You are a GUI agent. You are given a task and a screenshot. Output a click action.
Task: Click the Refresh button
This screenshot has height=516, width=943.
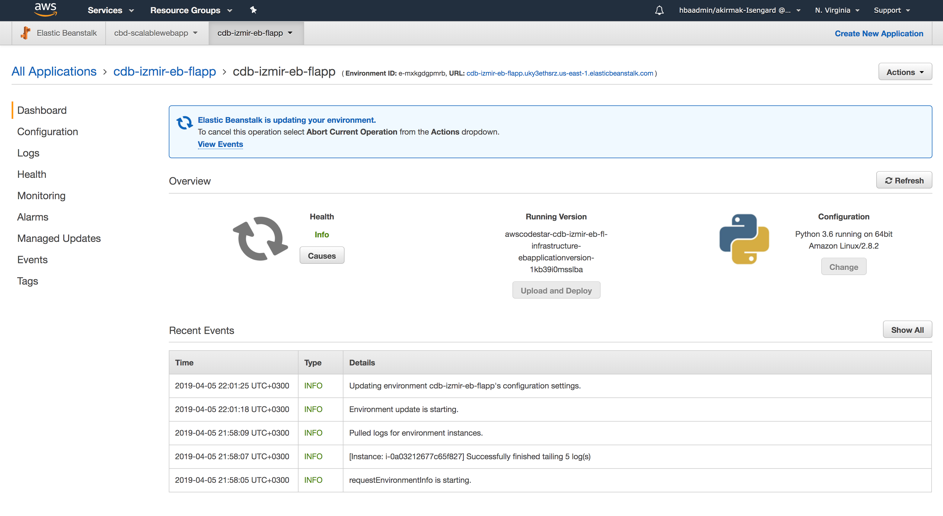(x=904, y=180)
